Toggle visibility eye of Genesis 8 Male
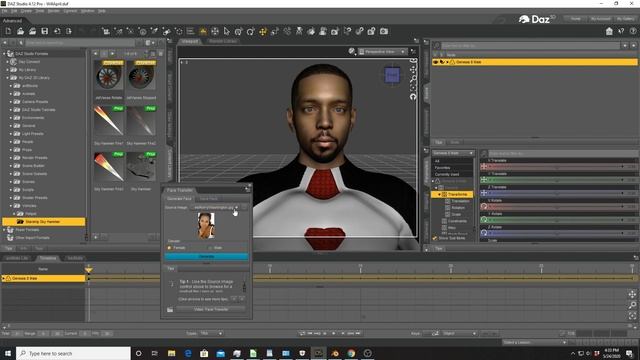 (436, 62)
